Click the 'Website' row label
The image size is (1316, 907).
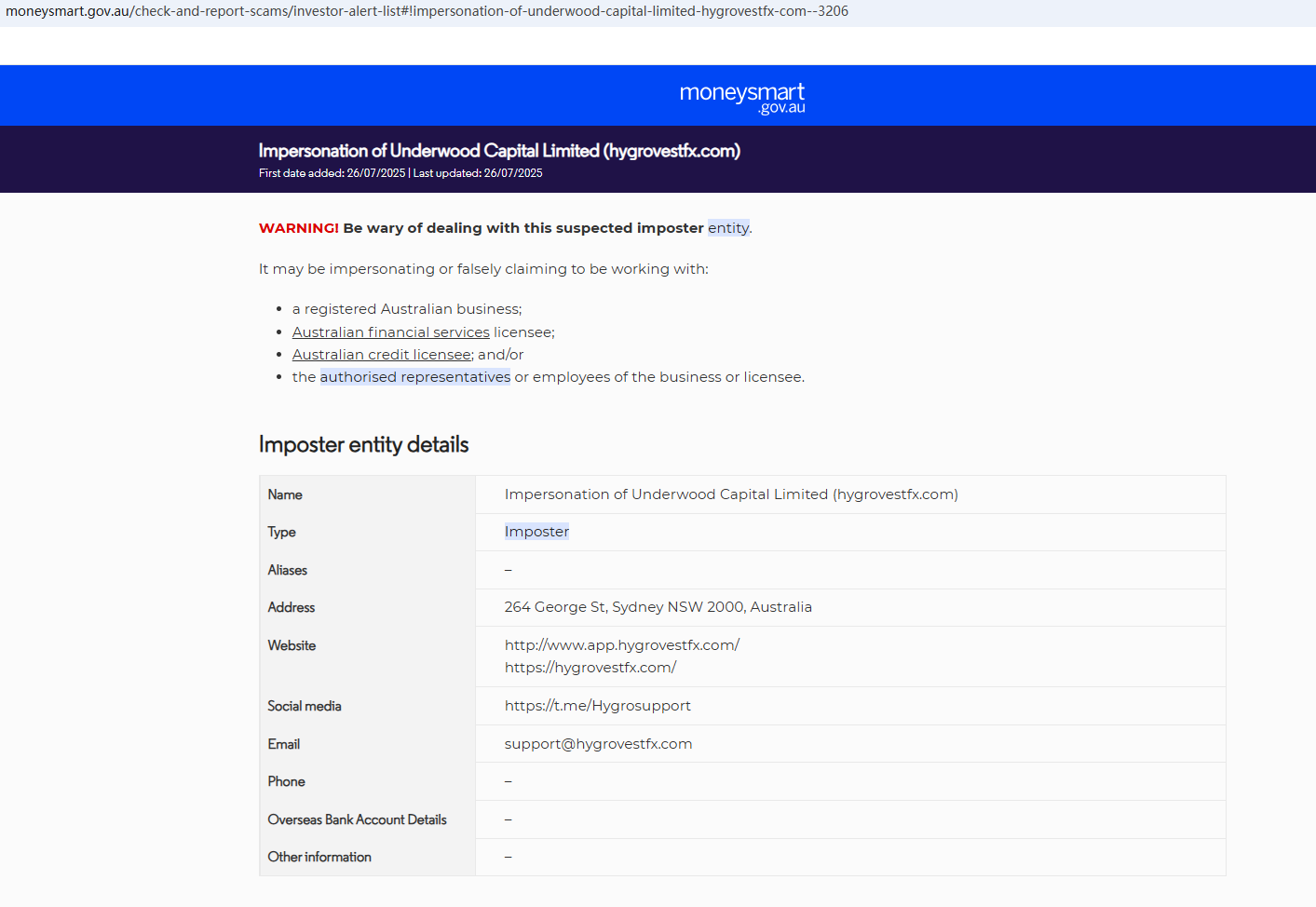[x=292, y=645]
